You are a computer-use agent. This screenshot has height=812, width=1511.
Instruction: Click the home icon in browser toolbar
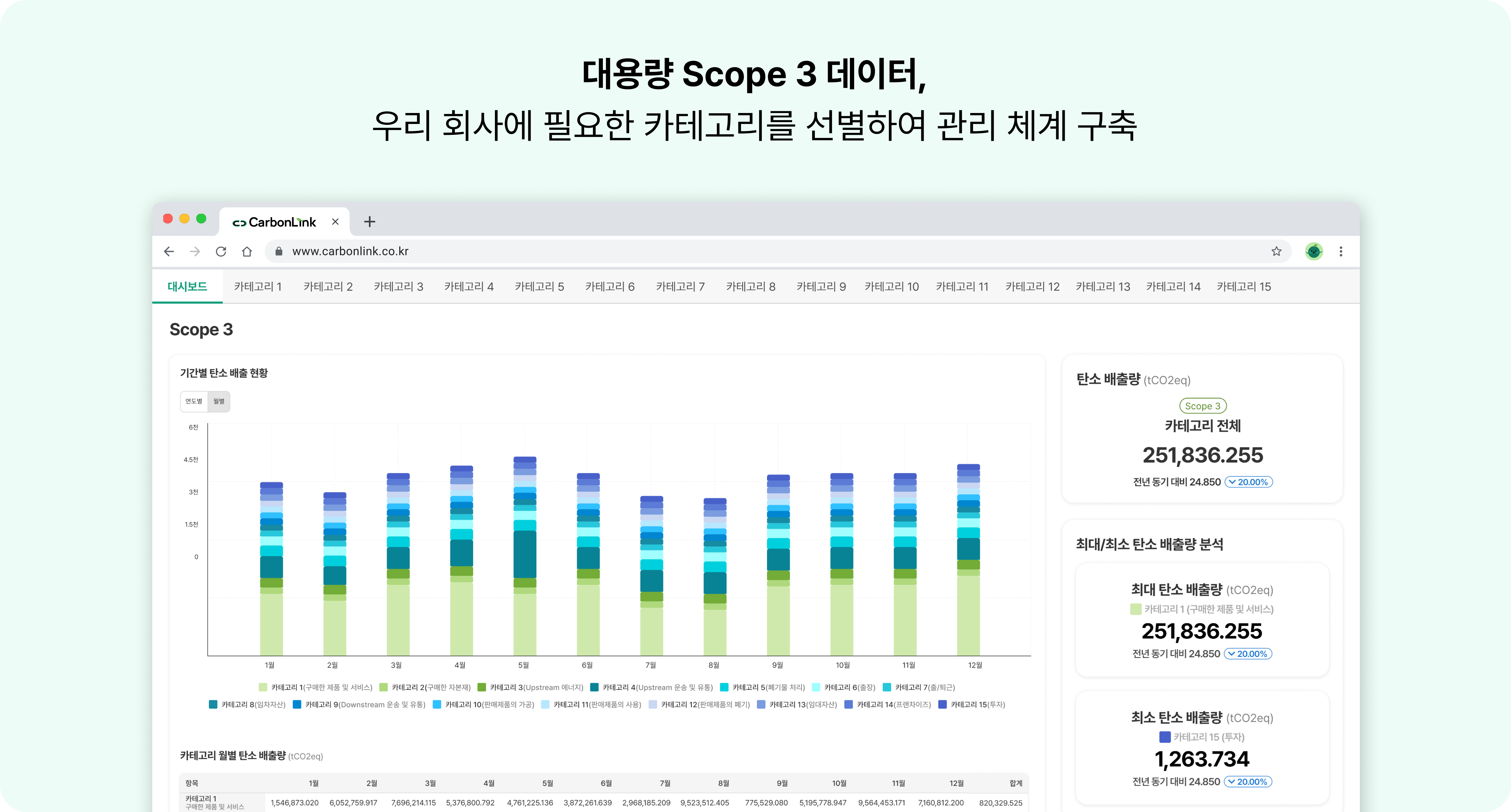click(x=247, y=251)
